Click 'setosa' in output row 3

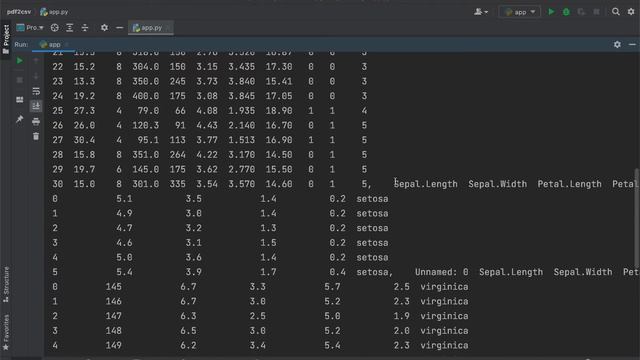tap(372, 243)
